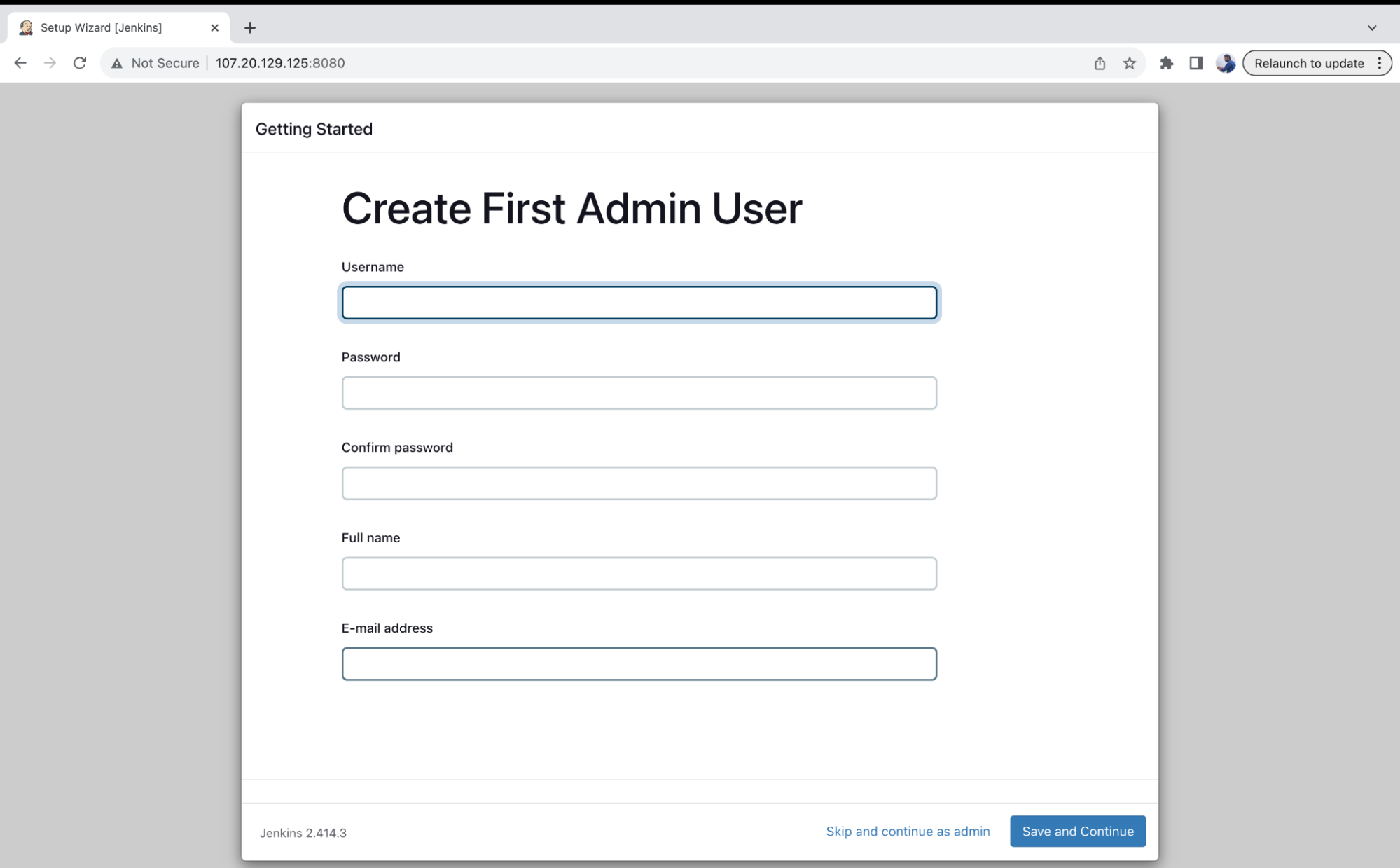Toggle the browser side panel icon
The height and width of the screenshot is (868, 1400).
[x=1195, y=63]
